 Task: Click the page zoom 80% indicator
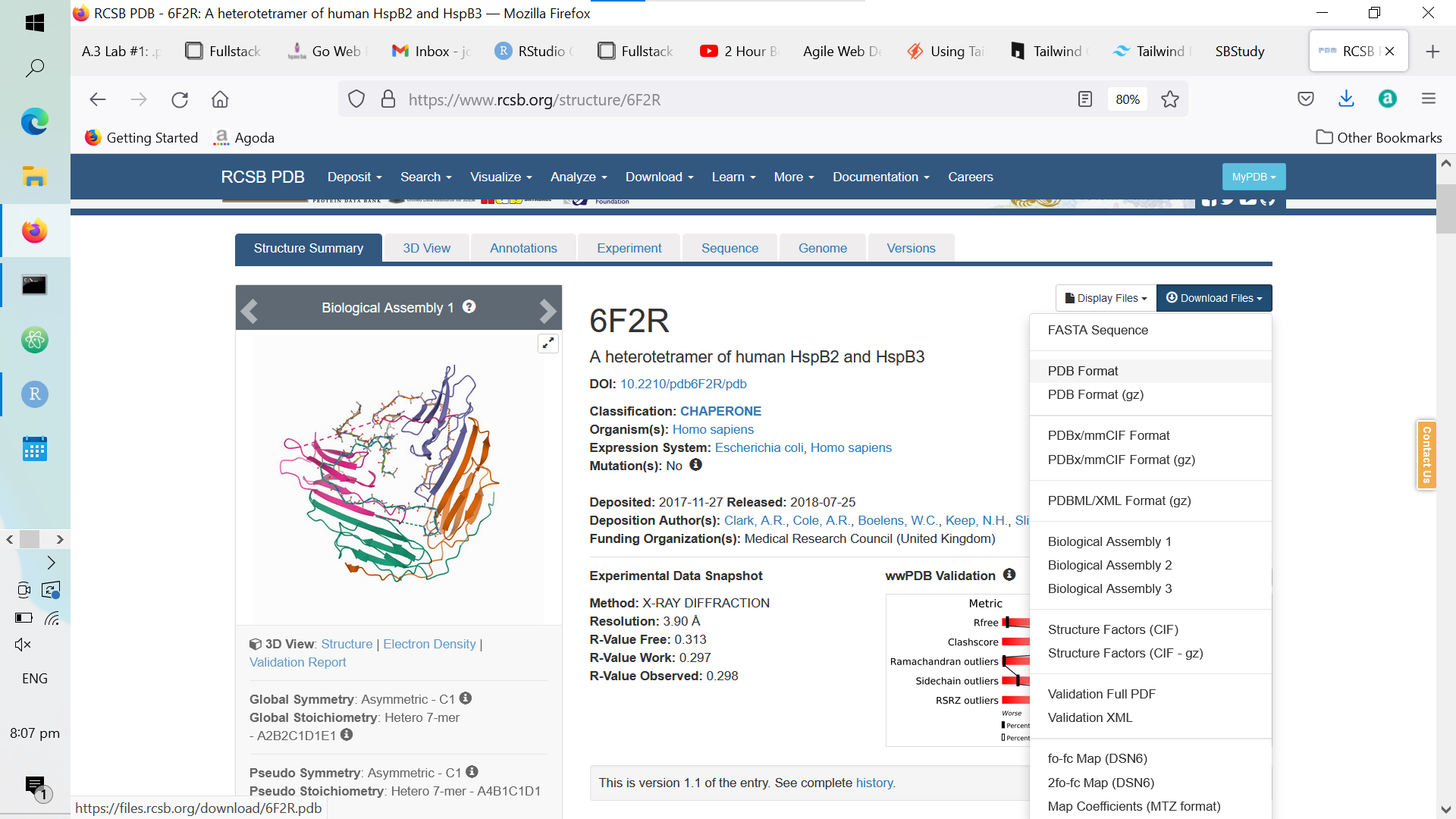click(x=1127, y=99)
